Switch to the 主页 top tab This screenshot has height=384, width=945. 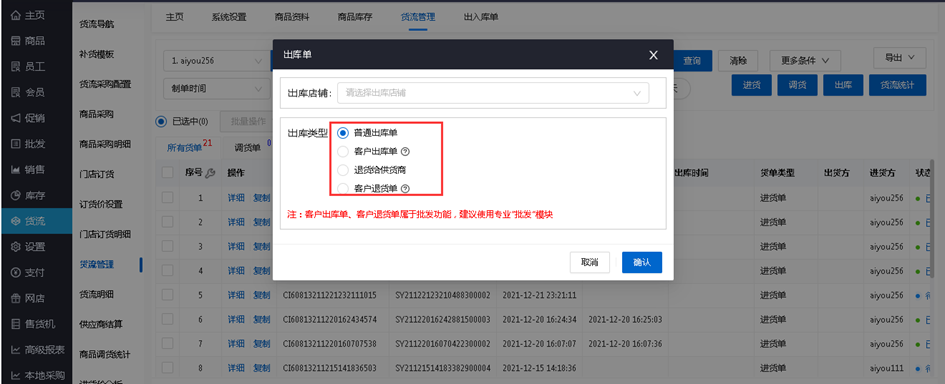[175, 17]
